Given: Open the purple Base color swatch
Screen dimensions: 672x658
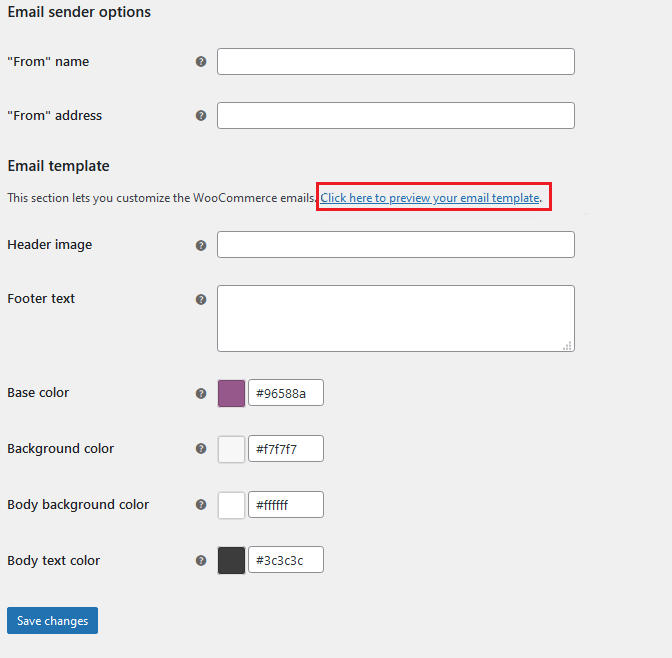Looking at the screenshot, I should (x=231, y=393).
